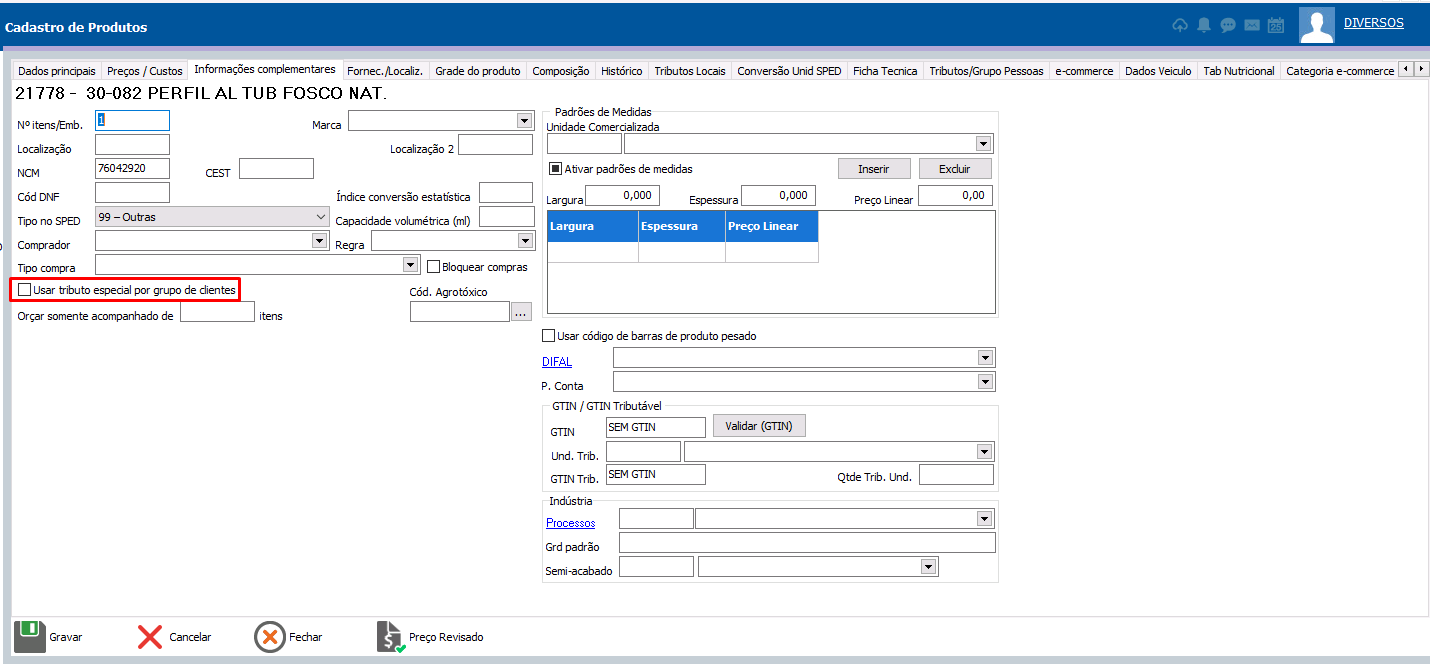Image resolution: width=1430 pixels, height=664 pixels.
Task: Toggle Ativar padrões de medidas checkbox
Action: coord(556,169)
